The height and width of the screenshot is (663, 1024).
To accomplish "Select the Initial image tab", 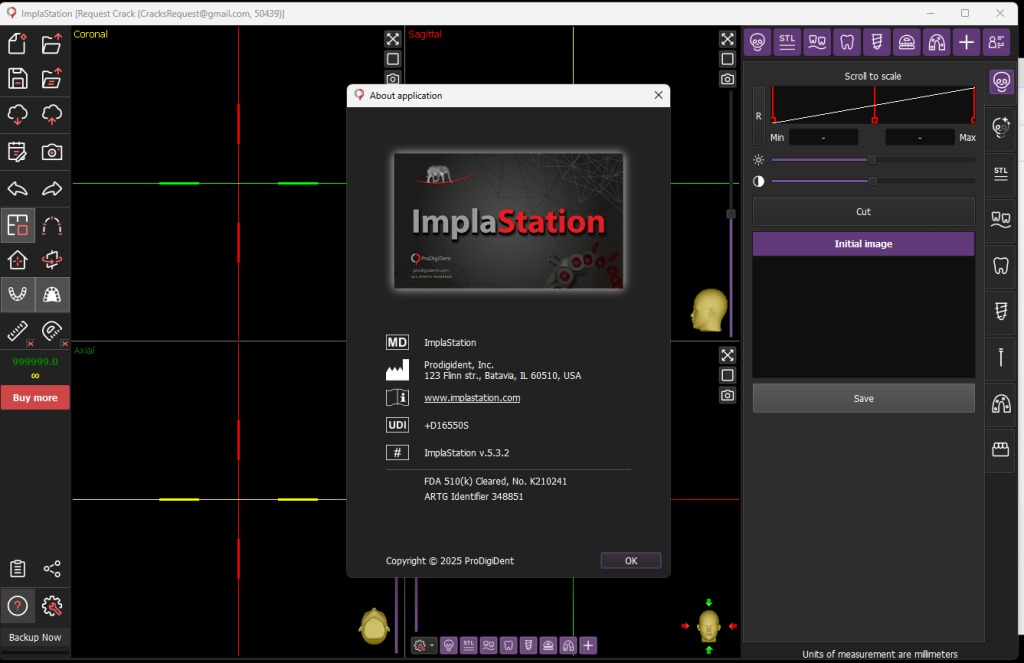I will [x=863, y=244].
